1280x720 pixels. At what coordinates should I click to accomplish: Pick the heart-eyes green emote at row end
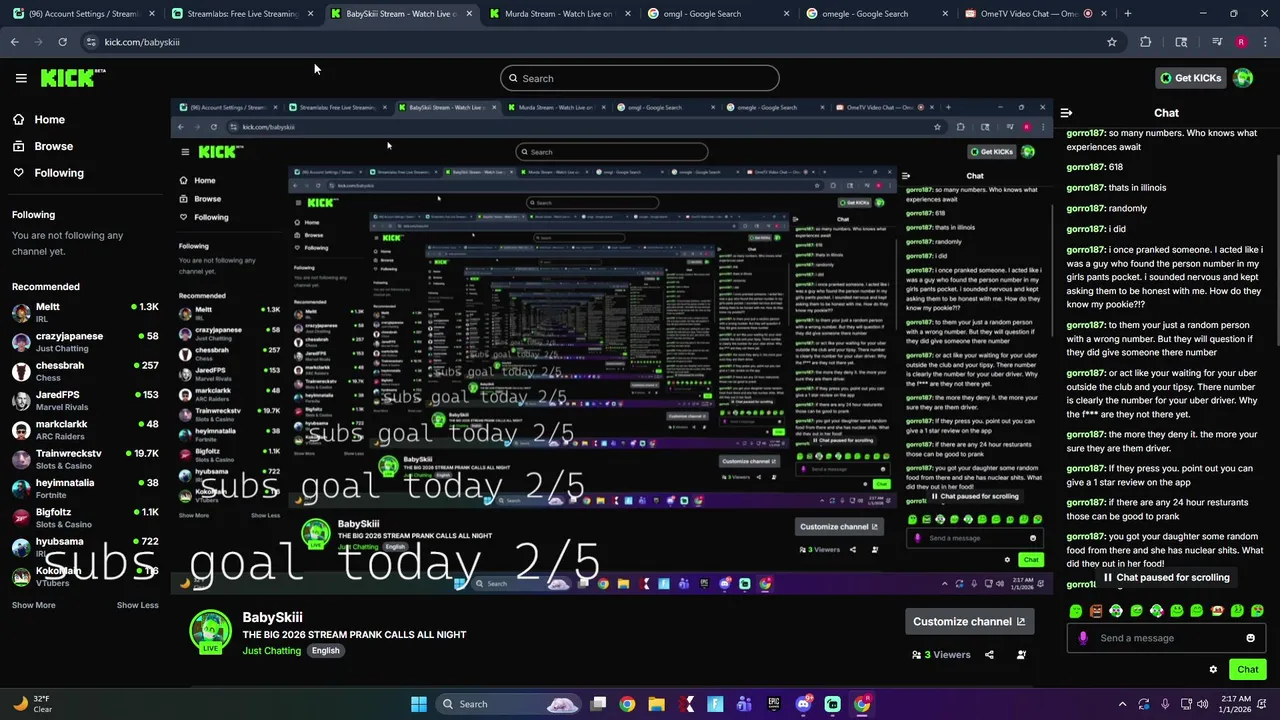coord(1257,611)
